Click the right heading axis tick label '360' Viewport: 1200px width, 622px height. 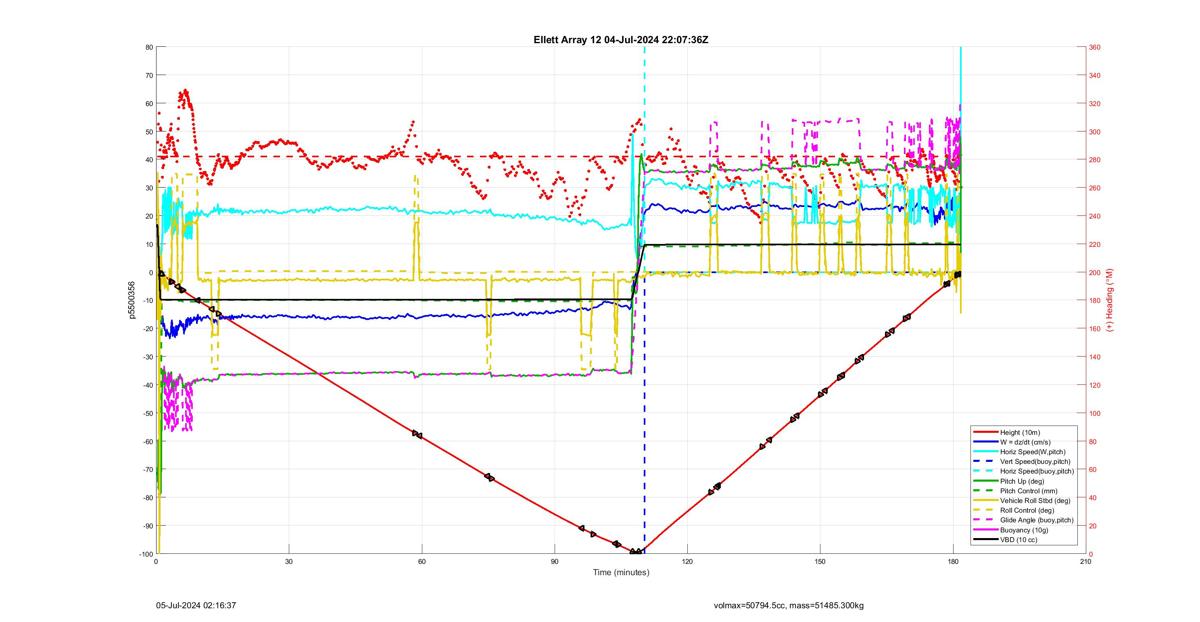[1095, 47]
